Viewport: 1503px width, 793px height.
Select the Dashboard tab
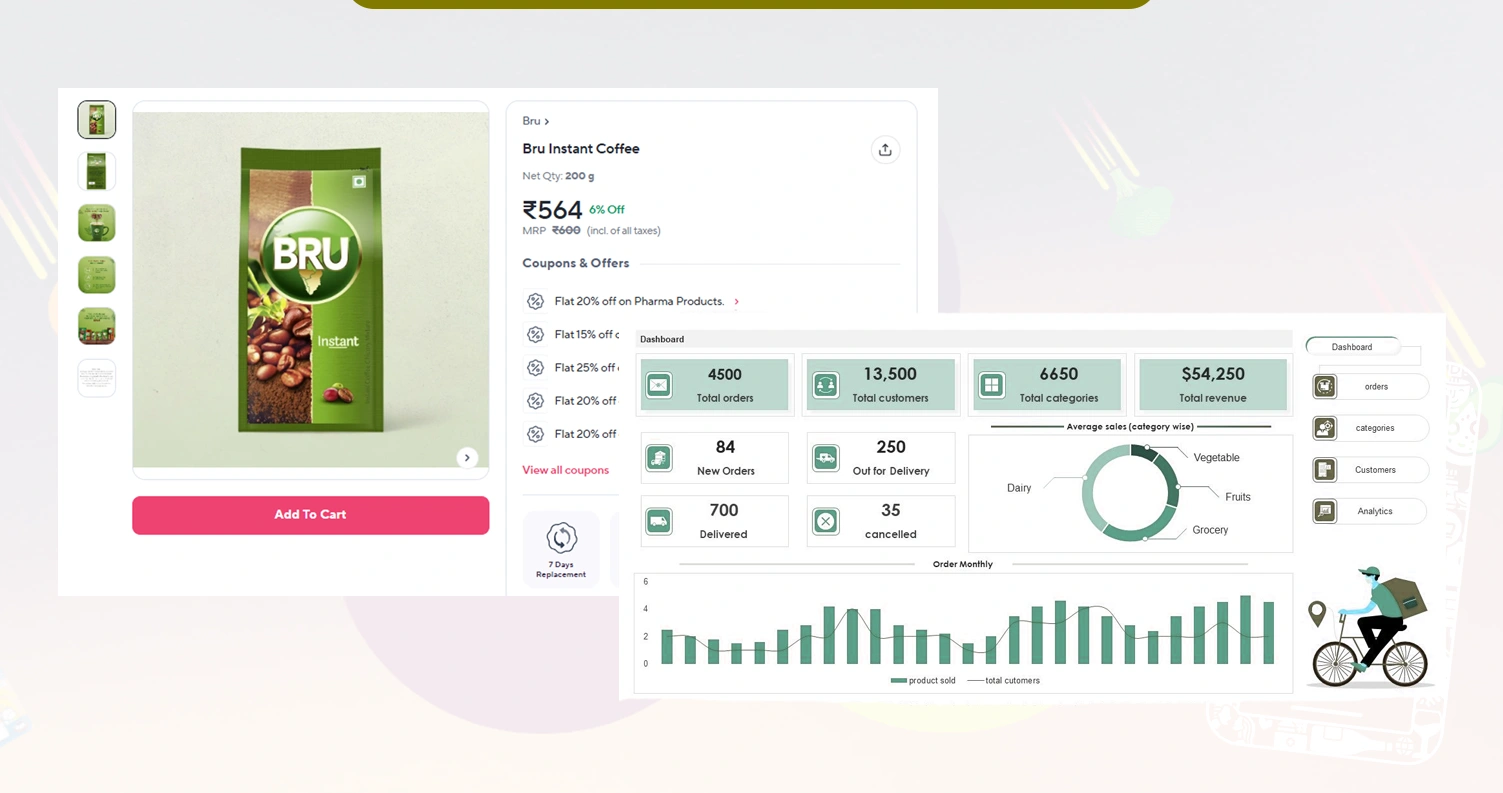(x=1351, y=347)
